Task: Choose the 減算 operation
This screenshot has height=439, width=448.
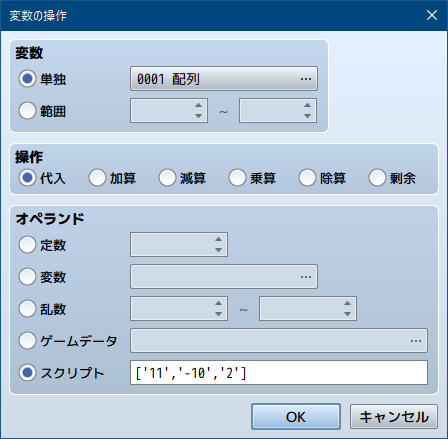Action: point(167,178)
